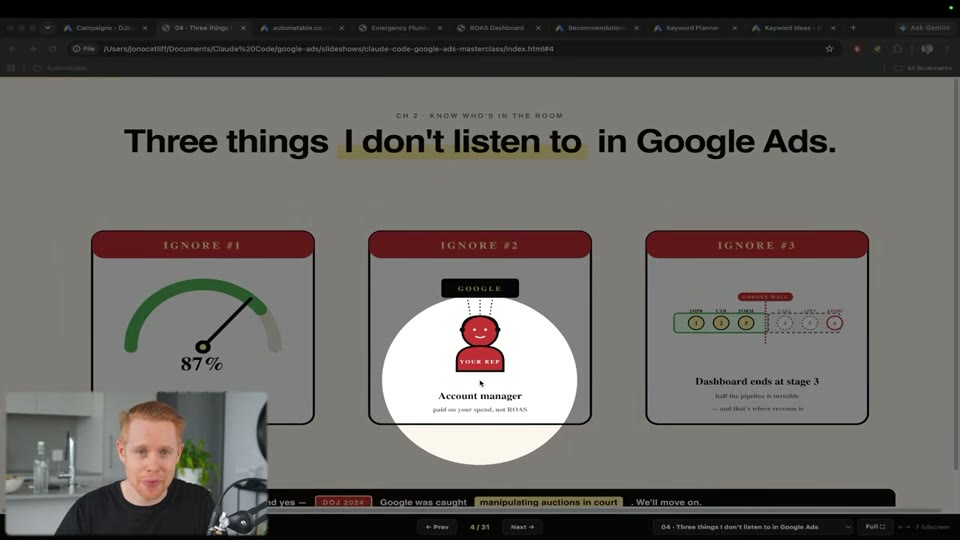Screen dimensions: 960x540
Task: Click the 4 / 31 slide counter
Action: (x=479, y=527)
